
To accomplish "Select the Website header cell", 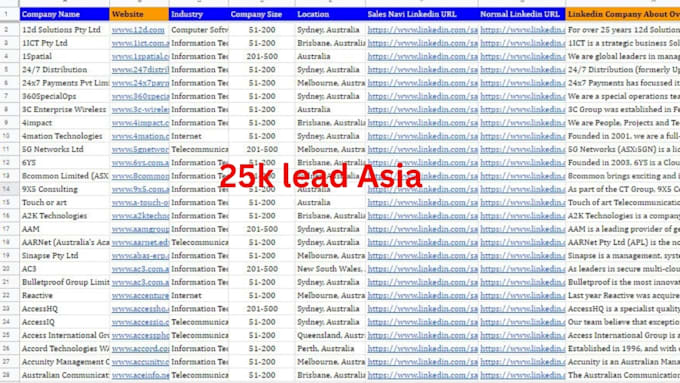I will pos(139,14).
